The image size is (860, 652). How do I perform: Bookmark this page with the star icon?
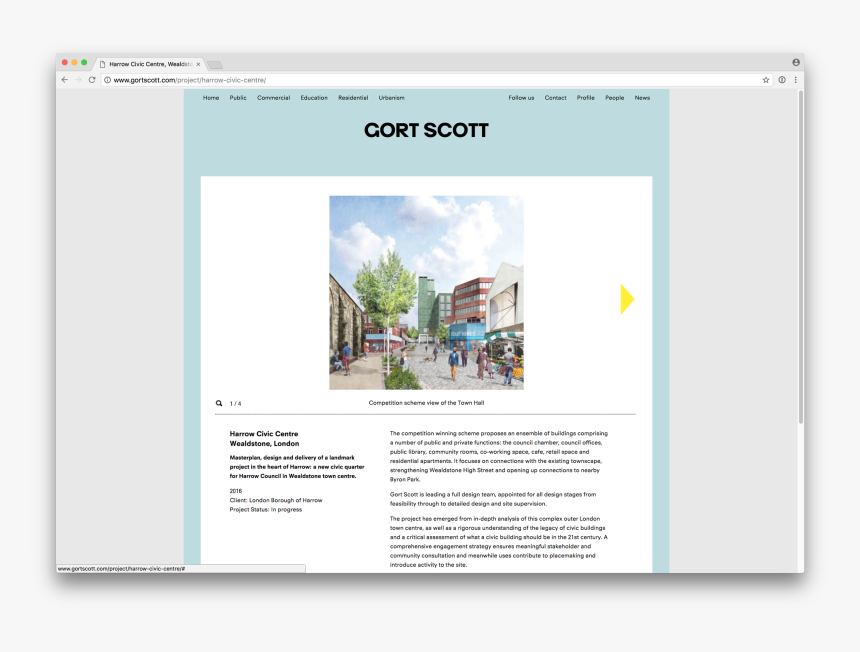click(766, 80)
